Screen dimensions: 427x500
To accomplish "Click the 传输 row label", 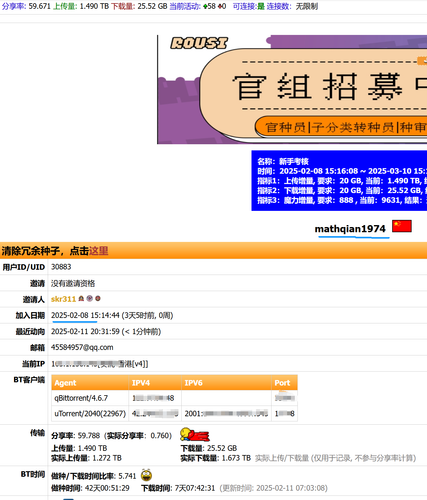I will (37, 433).
